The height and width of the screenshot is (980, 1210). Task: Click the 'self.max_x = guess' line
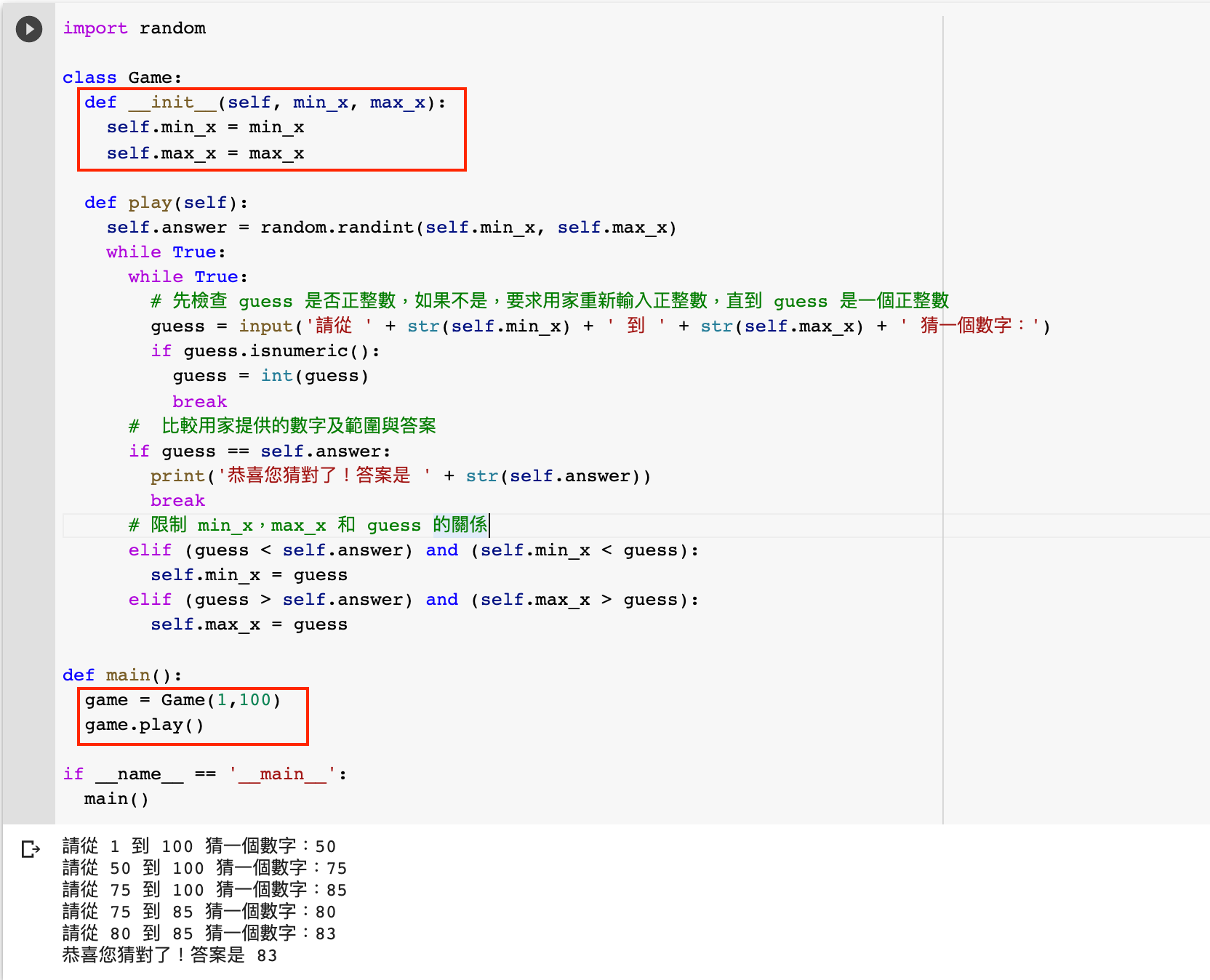point(249,624)
